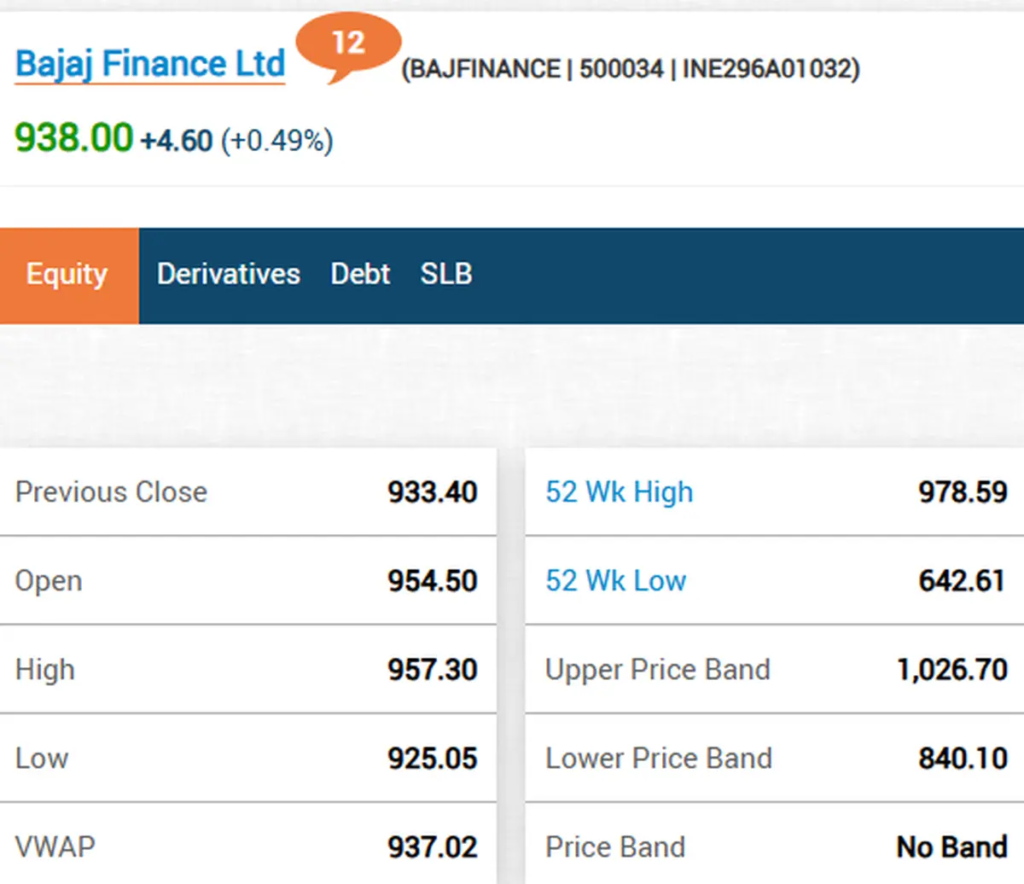Click the scrip code text BAJFINANCE | 500034 | INE296A01032
This screenshot has width=1024, height=884.
[630, 69]
